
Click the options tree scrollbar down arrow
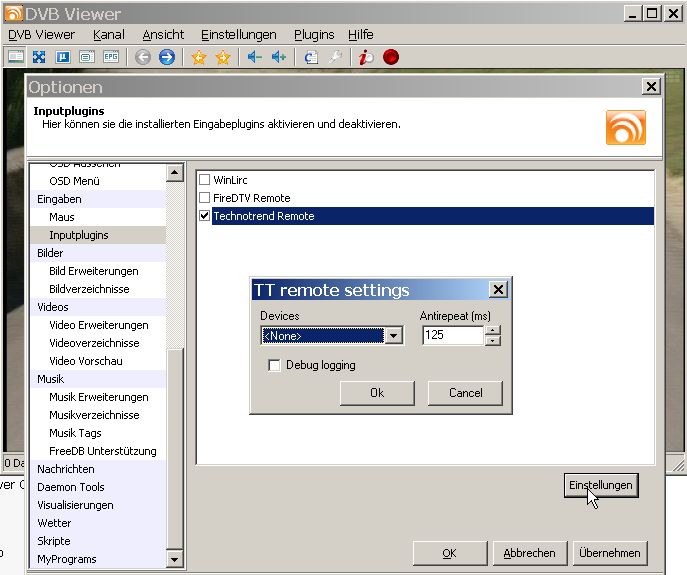174,559
